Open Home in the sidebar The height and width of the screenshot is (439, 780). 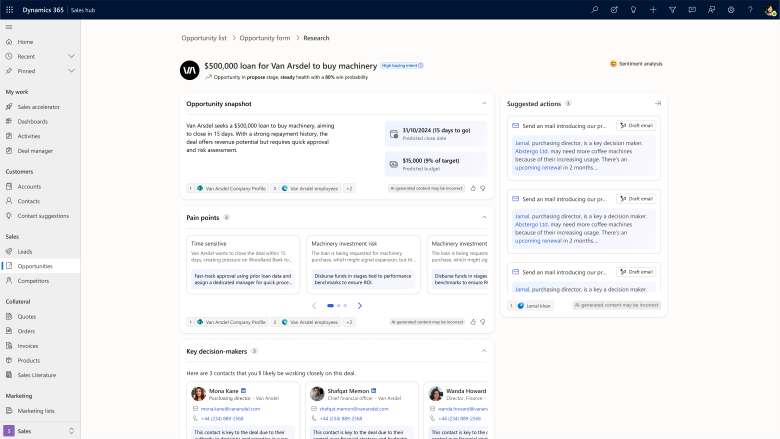[x=25, y=42]
